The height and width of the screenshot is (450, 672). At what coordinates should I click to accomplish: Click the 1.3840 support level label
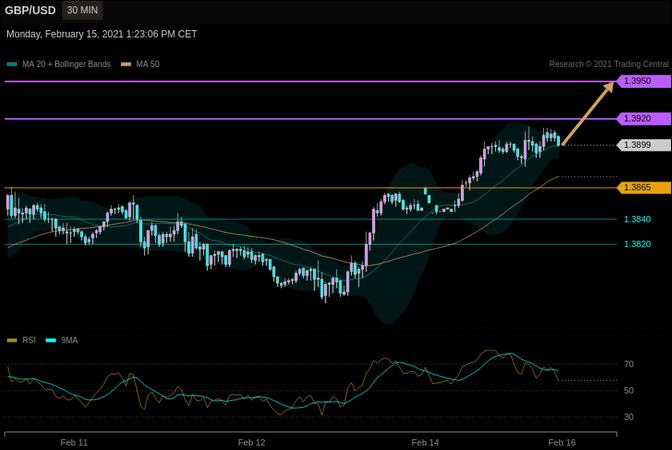[637, 219]
